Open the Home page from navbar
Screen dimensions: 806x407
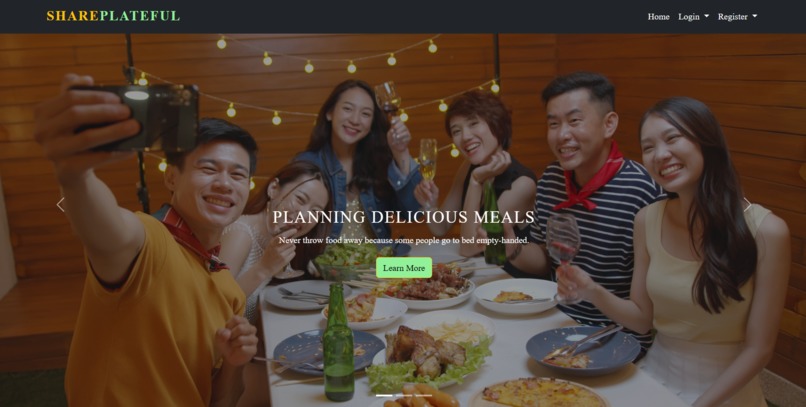click(658, 16)
